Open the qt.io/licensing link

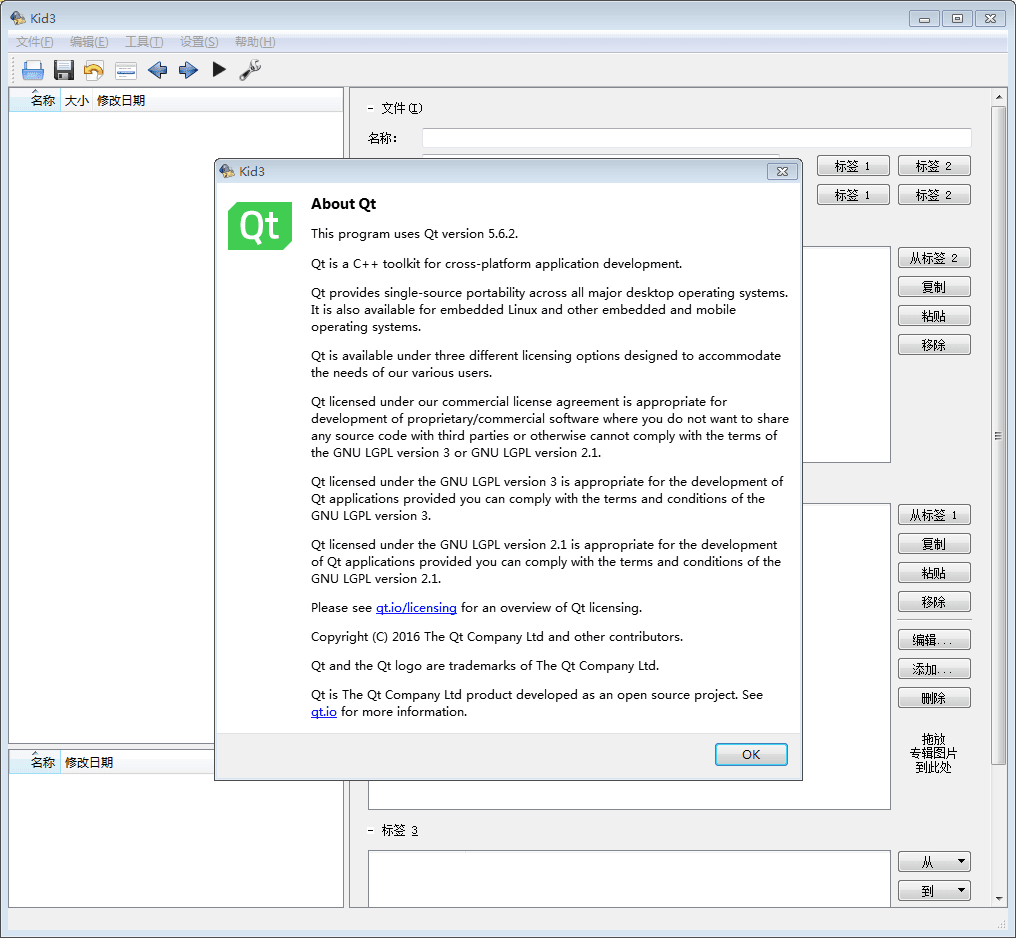coord(416,608)
